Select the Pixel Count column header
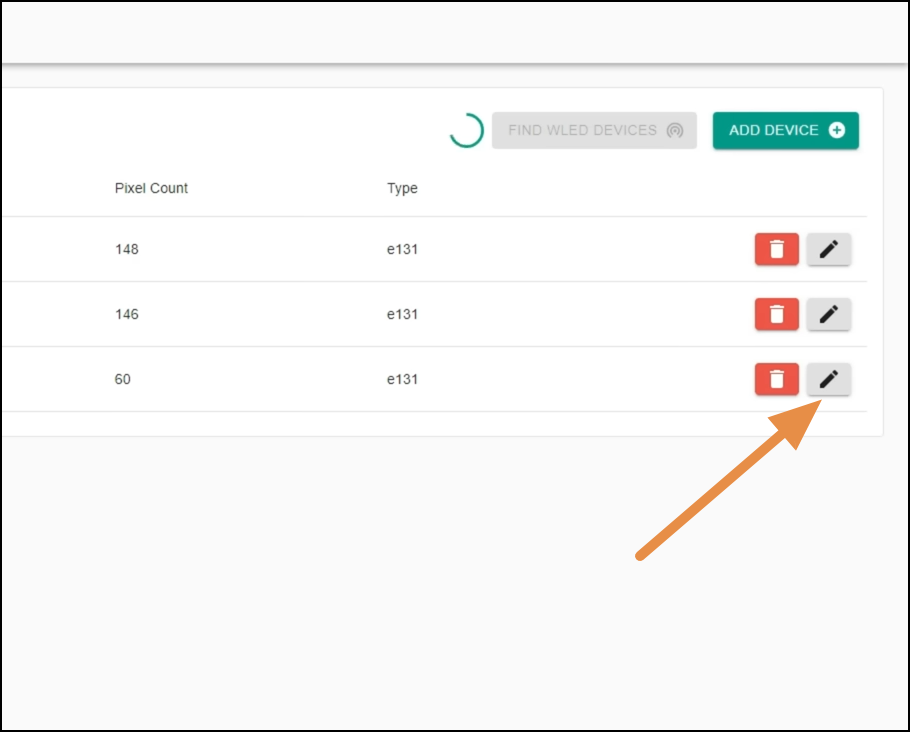 pyautogui.click(x=150, y=188)
